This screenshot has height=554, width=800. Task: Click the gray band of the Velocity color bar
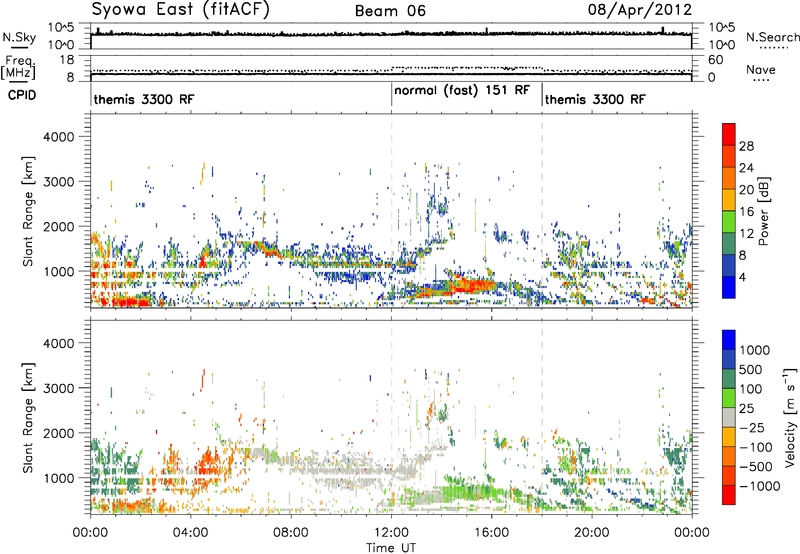[x=729, y=417]
